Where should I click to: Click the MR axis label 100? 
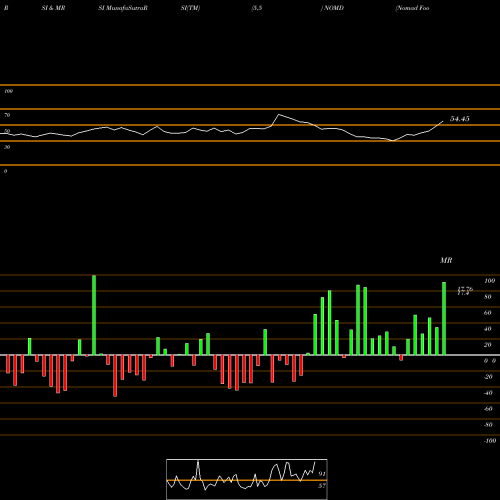[x=489, y=281]
